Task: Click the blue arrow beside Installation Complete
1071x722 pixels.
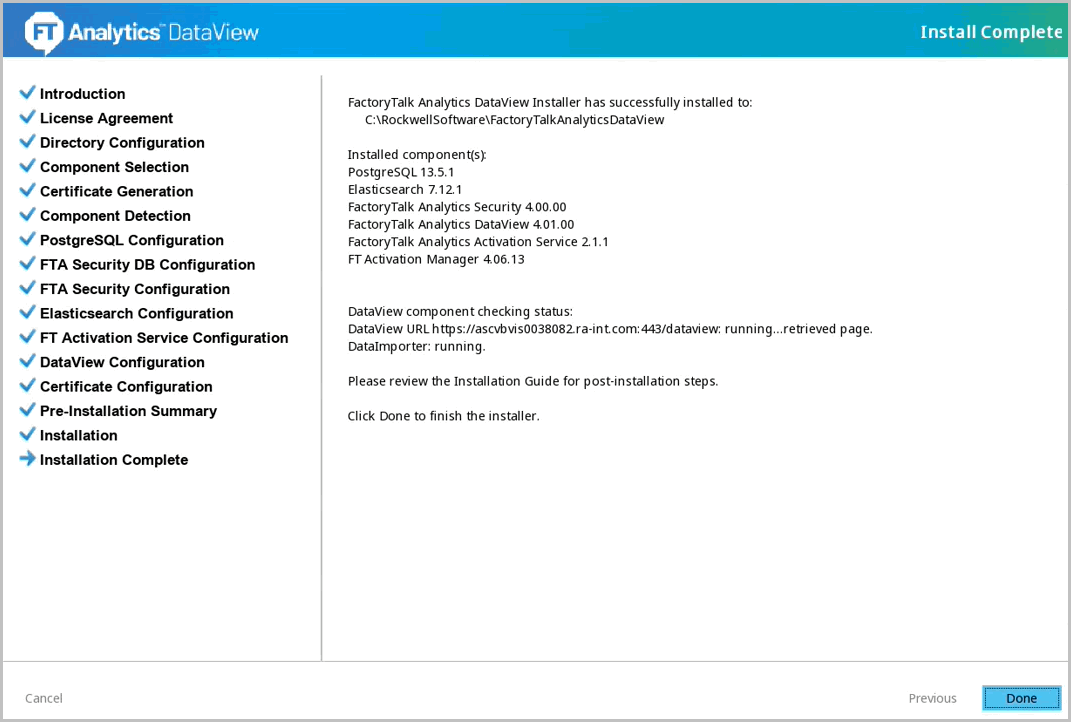Action: [x=27, y=459]
